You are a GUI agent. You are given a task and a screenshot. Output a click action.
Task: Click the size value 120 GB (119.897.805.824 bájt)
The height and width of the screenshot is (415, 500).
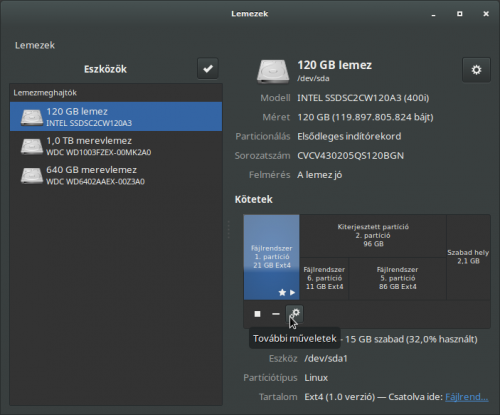(365, 117)
